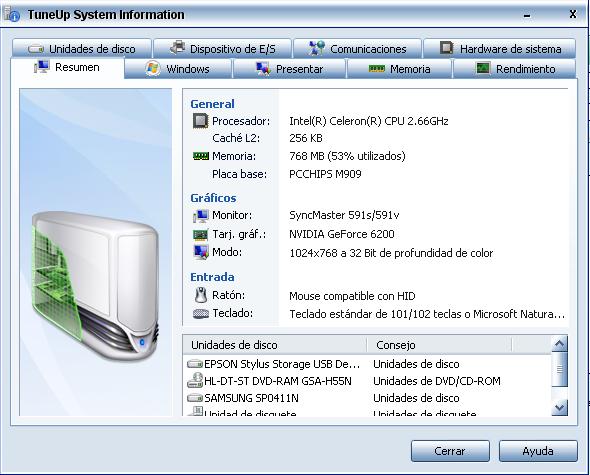Screen dimensions: 590x475
Task: Click the Cerrar button
Action: [450, 451]
